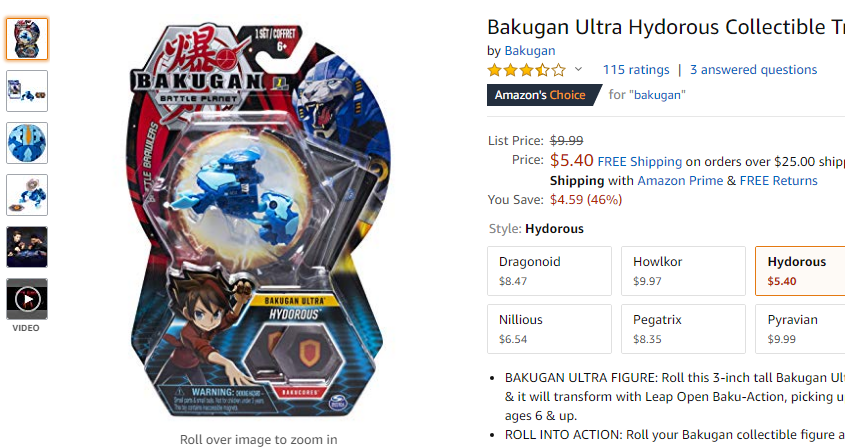Open the Amazon Prime link
The height and width of the screenshot is (447, 845).
[x=680, y=181]
